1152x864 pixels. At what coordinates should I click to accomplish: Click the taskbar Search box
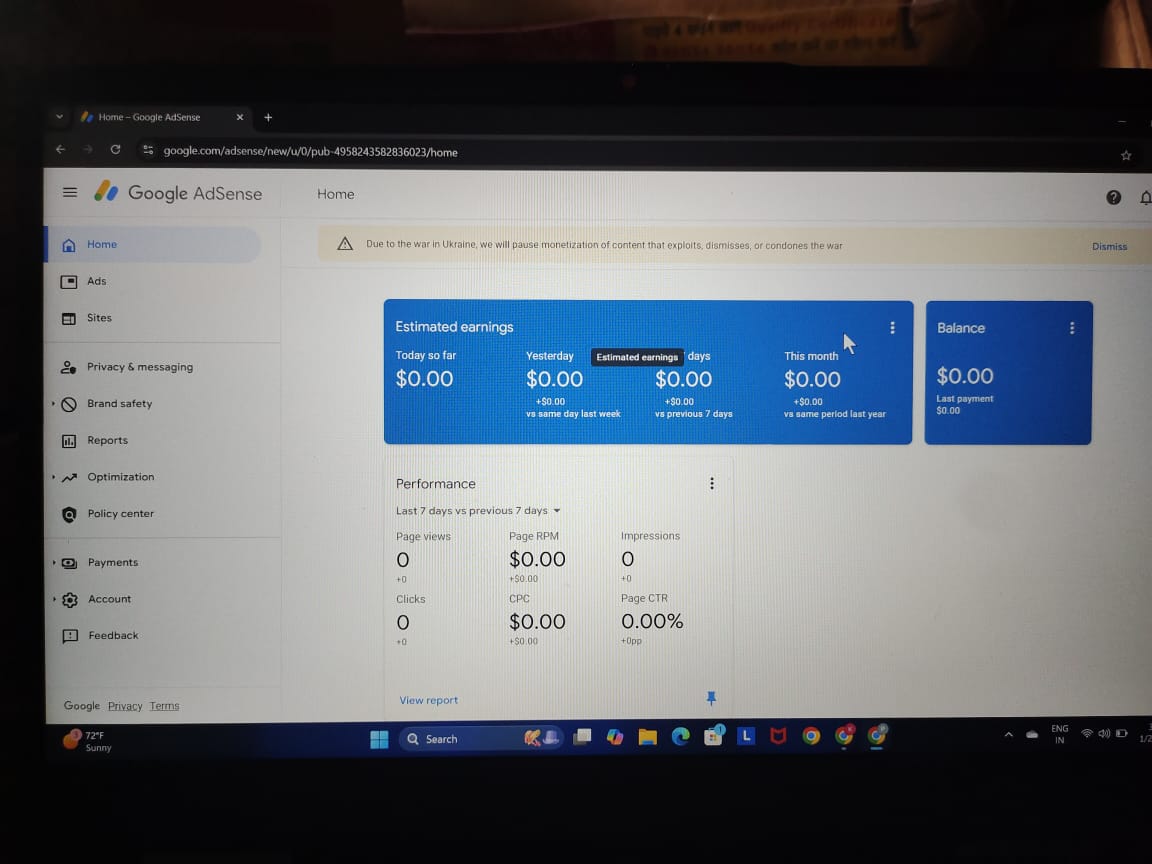click(x=481, y=738)
